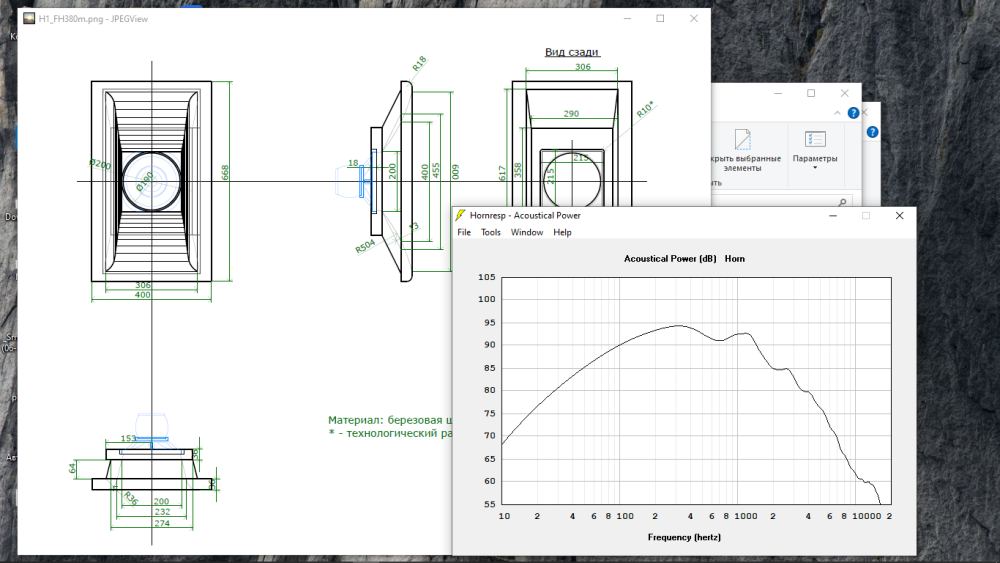Screen dimensions: 1000x563
Task: Click the acoustical power curve peak near 300 Hz
Action: coord(678,325)
